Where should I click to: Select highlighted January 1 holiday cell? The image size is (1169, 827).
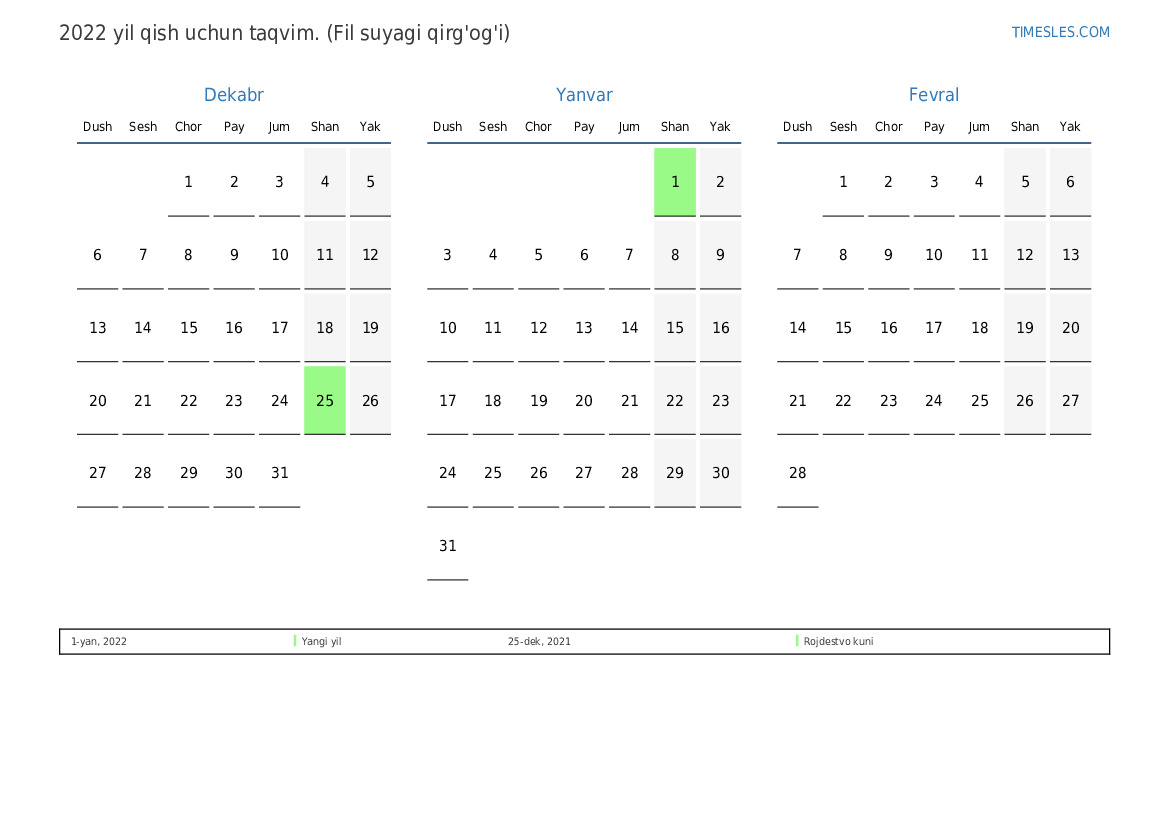(x=675, y=182)
